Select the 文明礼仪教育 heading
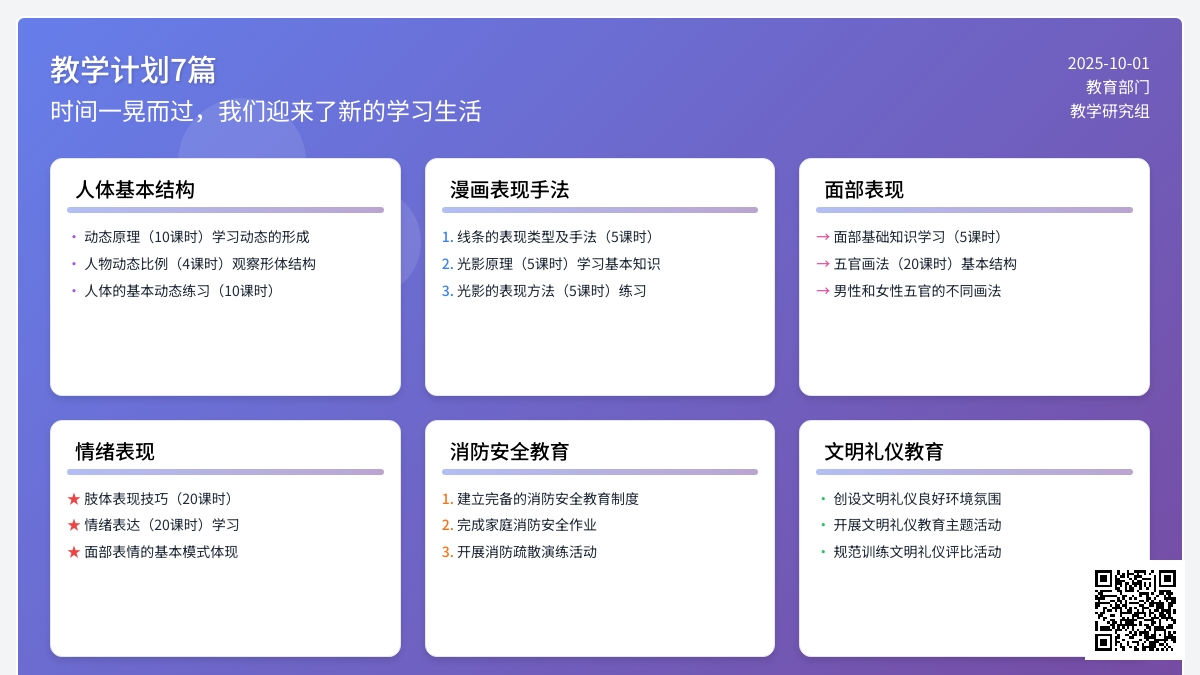Screen dimensions: 1200x675 pos(884,451)
